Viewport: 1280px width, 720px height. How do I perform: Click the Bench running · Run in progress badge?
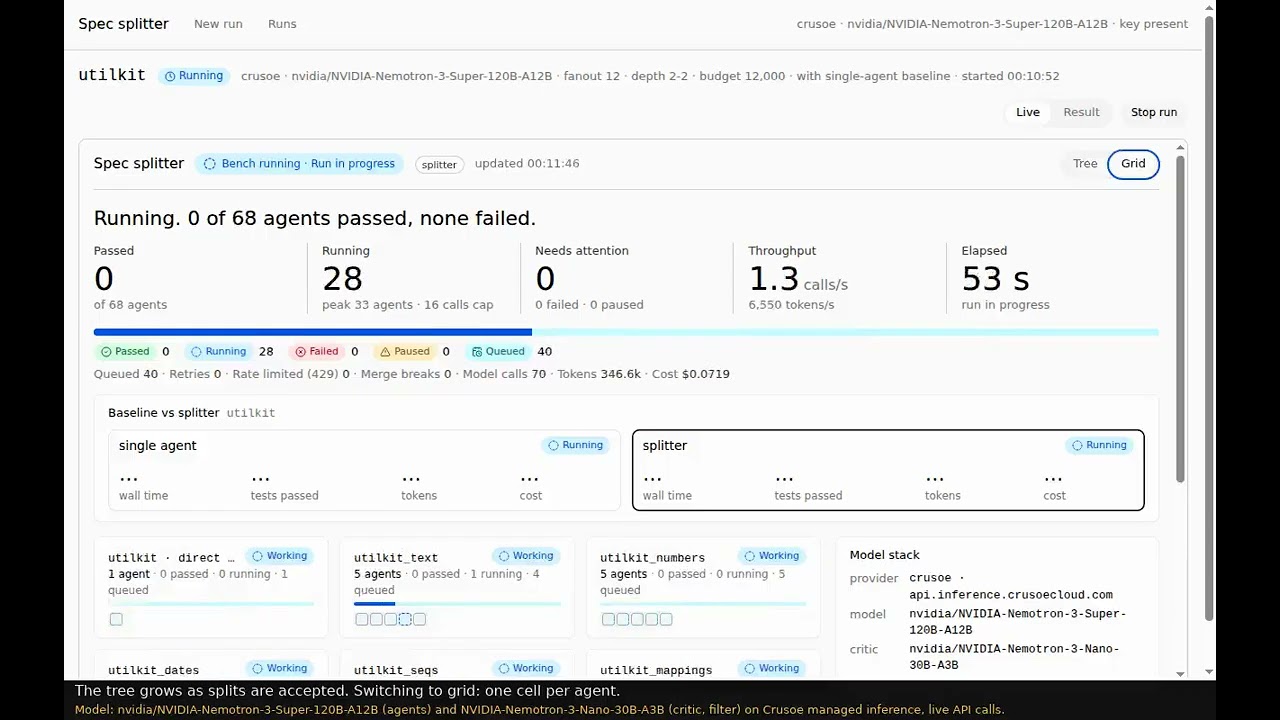point(299,164)
